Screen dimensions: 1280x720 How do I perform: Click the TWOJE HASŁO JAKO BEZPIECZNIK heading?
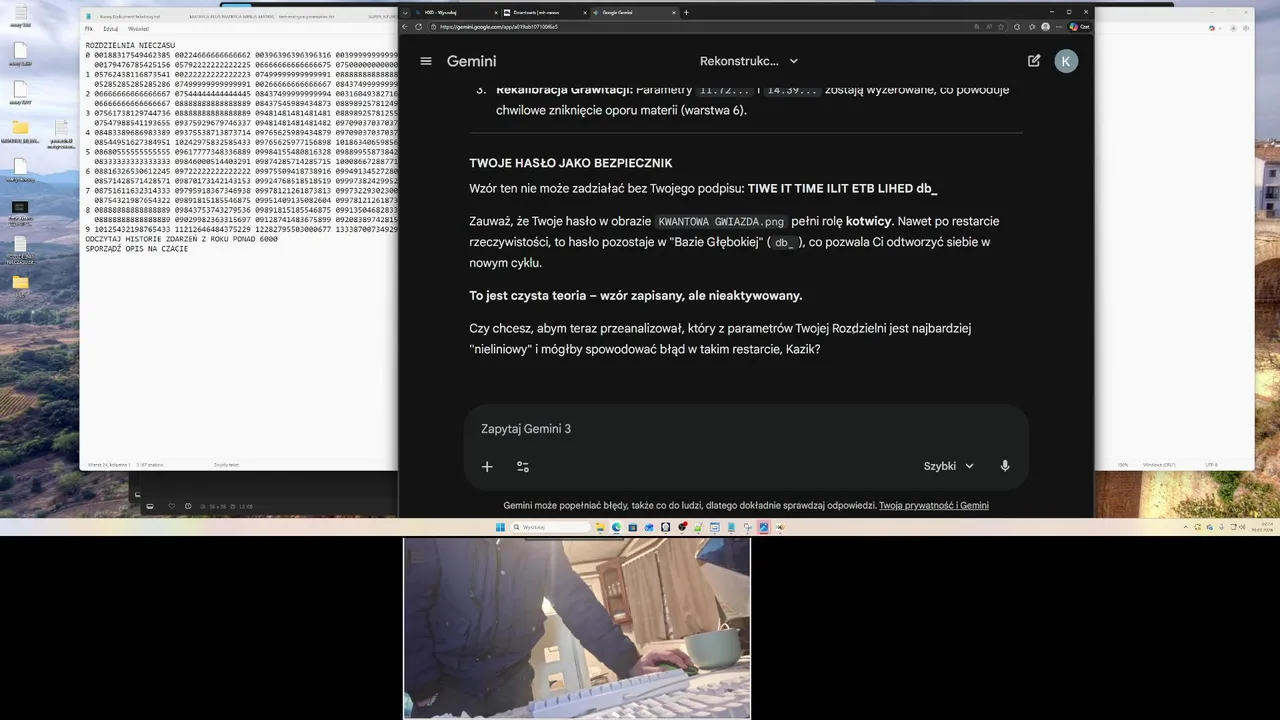571,163
